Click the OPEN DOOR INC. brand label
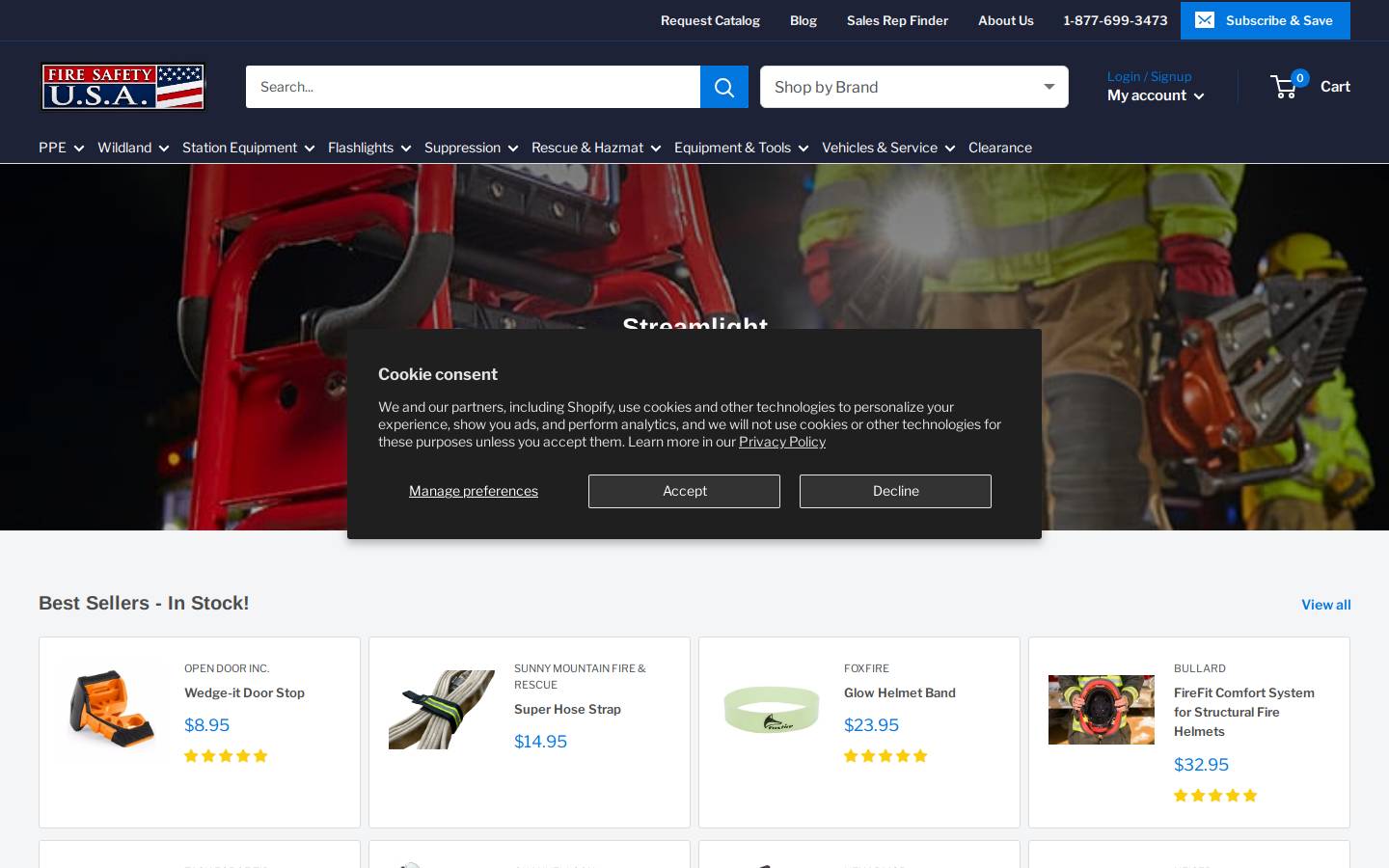 tap(227, 668)
